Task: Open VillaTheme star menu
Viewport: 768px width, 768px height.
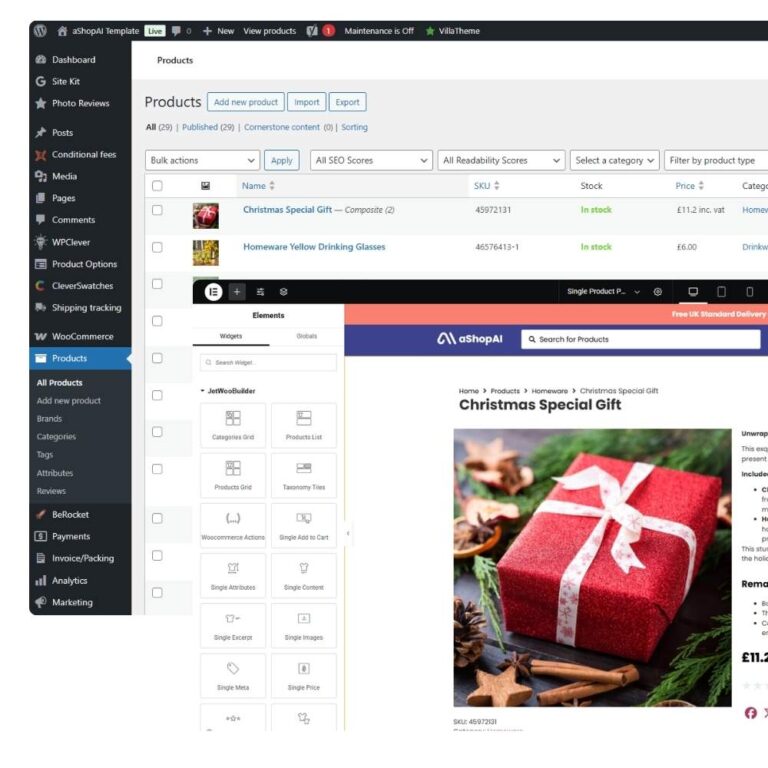Action: tap(453, 31)
